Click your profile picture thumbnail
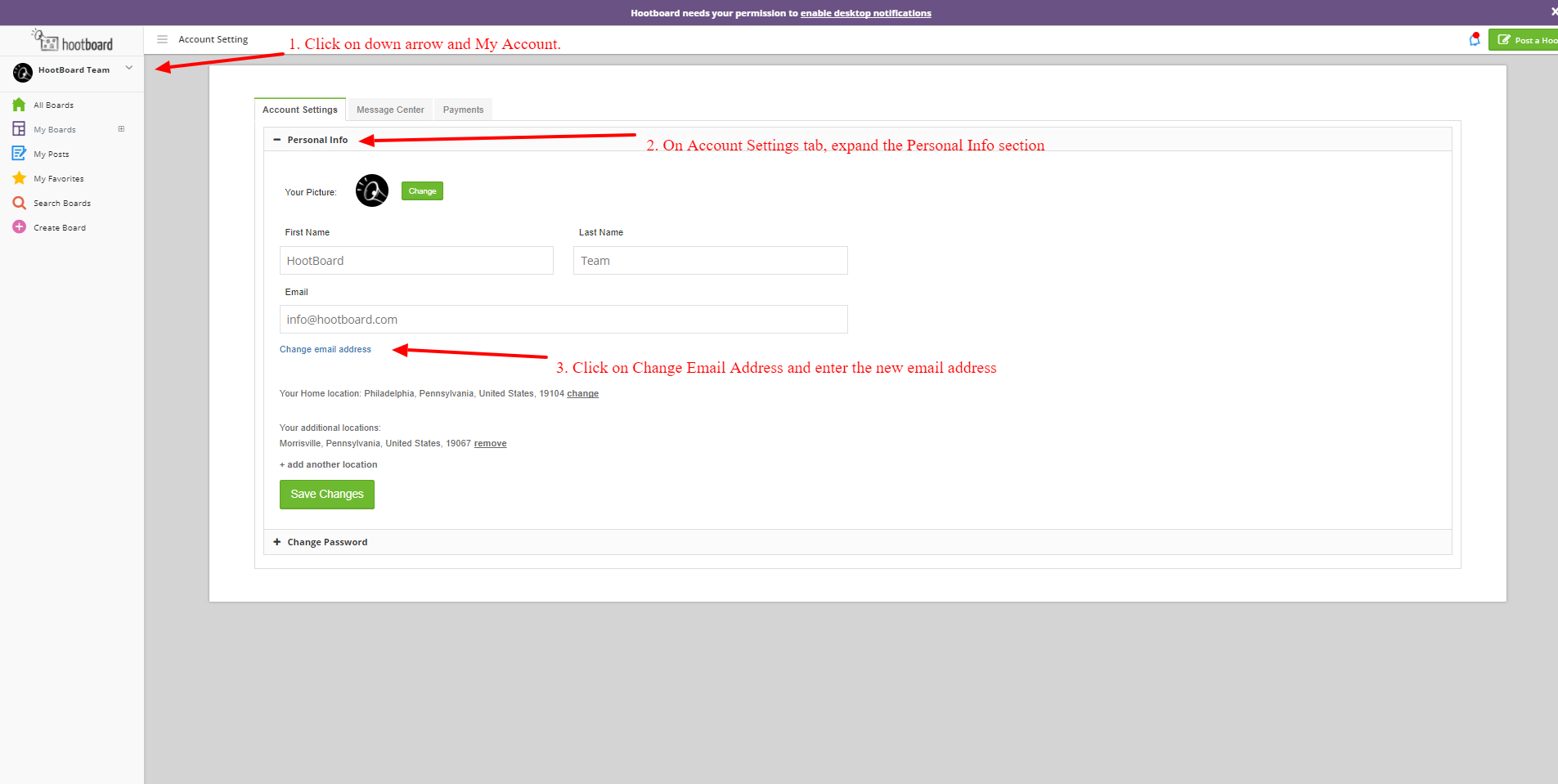Image resolution: width=1558 pixels, height=784 pixels. tap(372, 190)
